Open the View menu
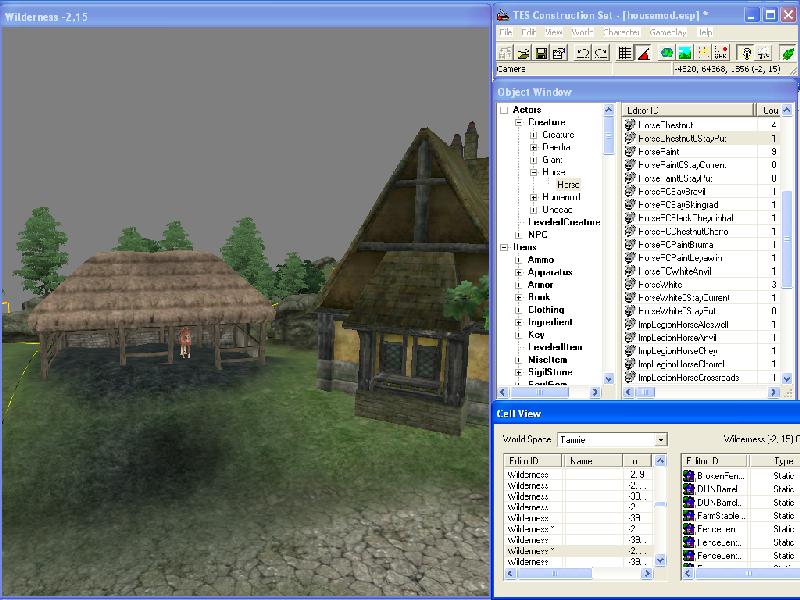 point(554,32)
